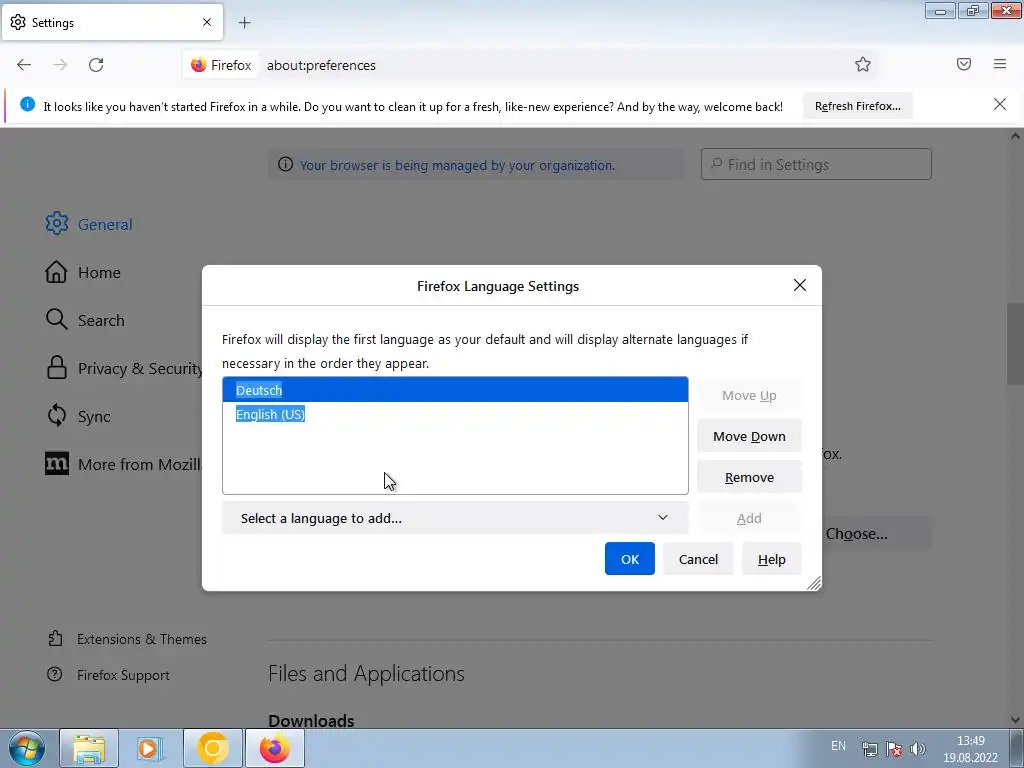Dismiss the refresh Firefox notification bar
1024x768 pixels.
coord(1000,104)
